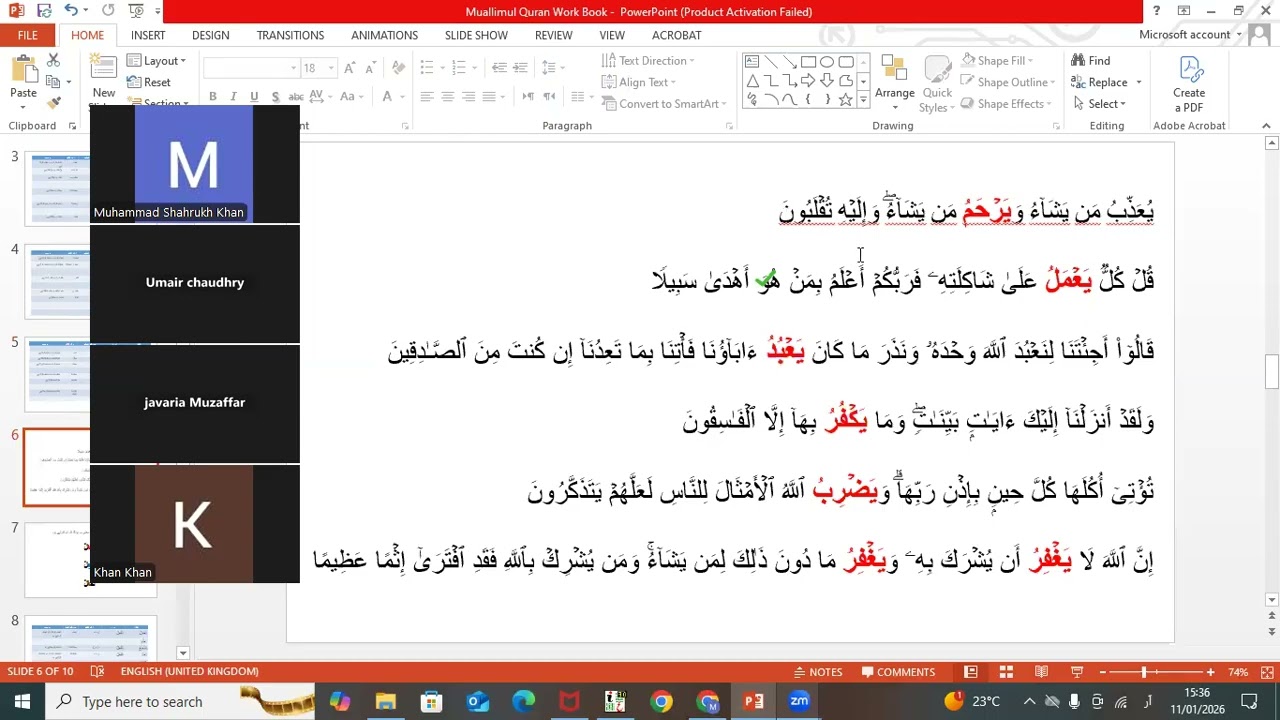Screen dimensions: 1280x720
Task: Toggle bullet list formatting
Action: pos(427,68)
